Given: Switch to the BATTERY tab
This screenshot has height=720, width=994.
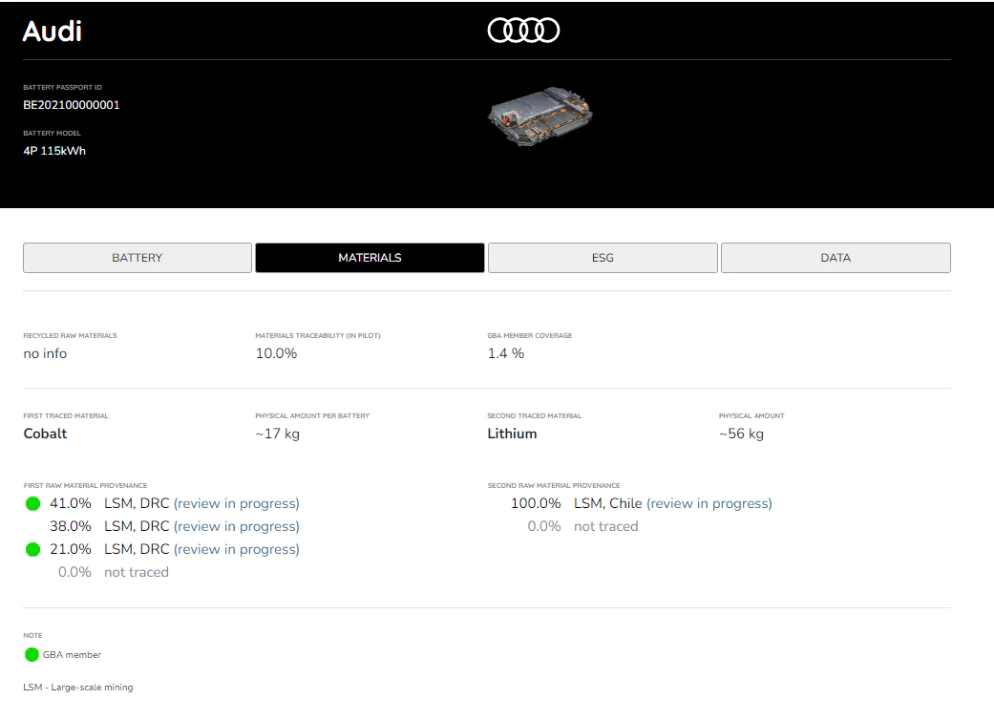Looking at the screenshot, I should 137,258.
